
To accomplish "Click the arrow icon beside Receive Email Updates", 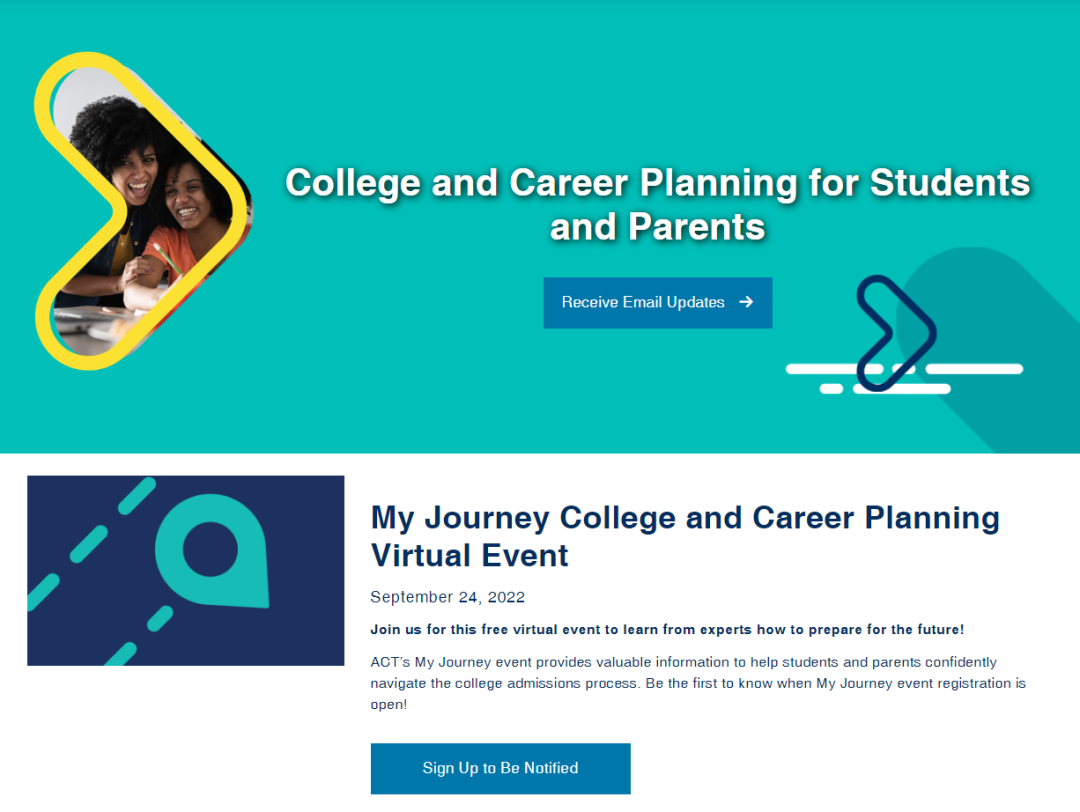I will tap(746, 302).
